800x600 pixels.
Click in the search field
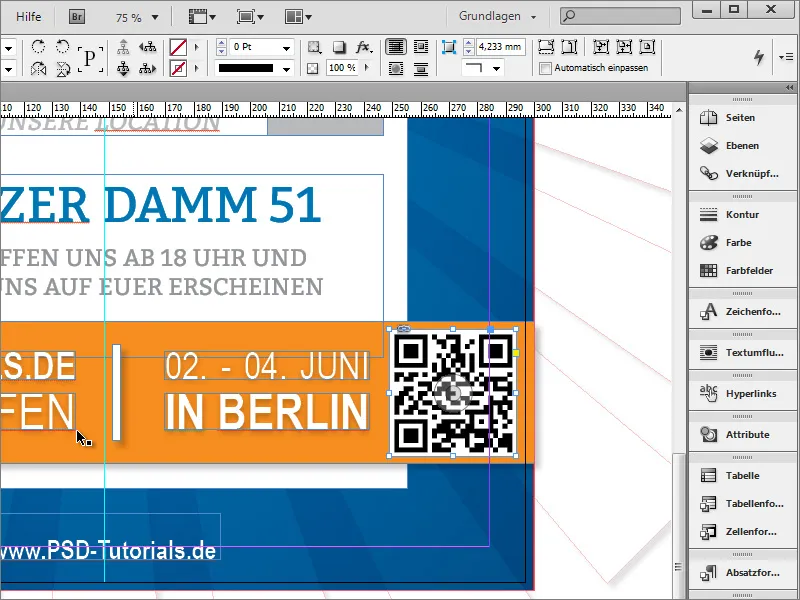tap(620, 16)
